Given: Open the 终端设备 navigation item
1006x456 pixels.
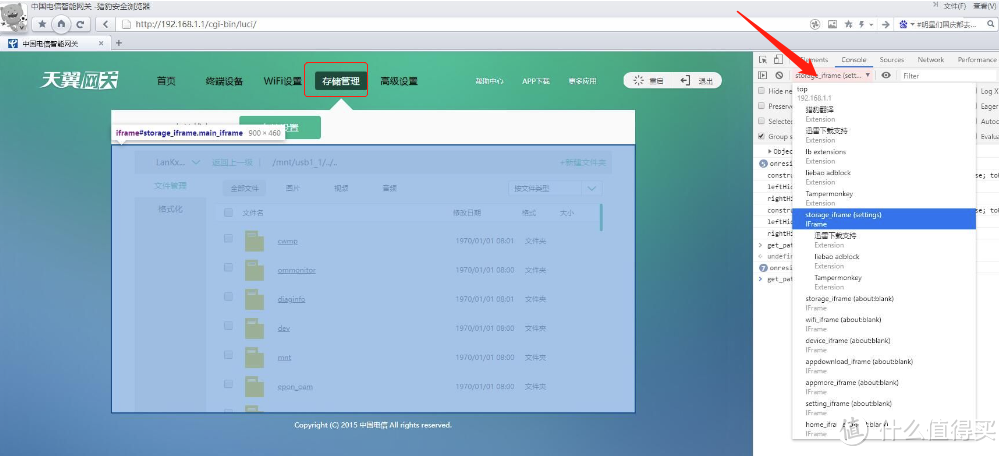Looking at the screenshot, I should [225, 81].
